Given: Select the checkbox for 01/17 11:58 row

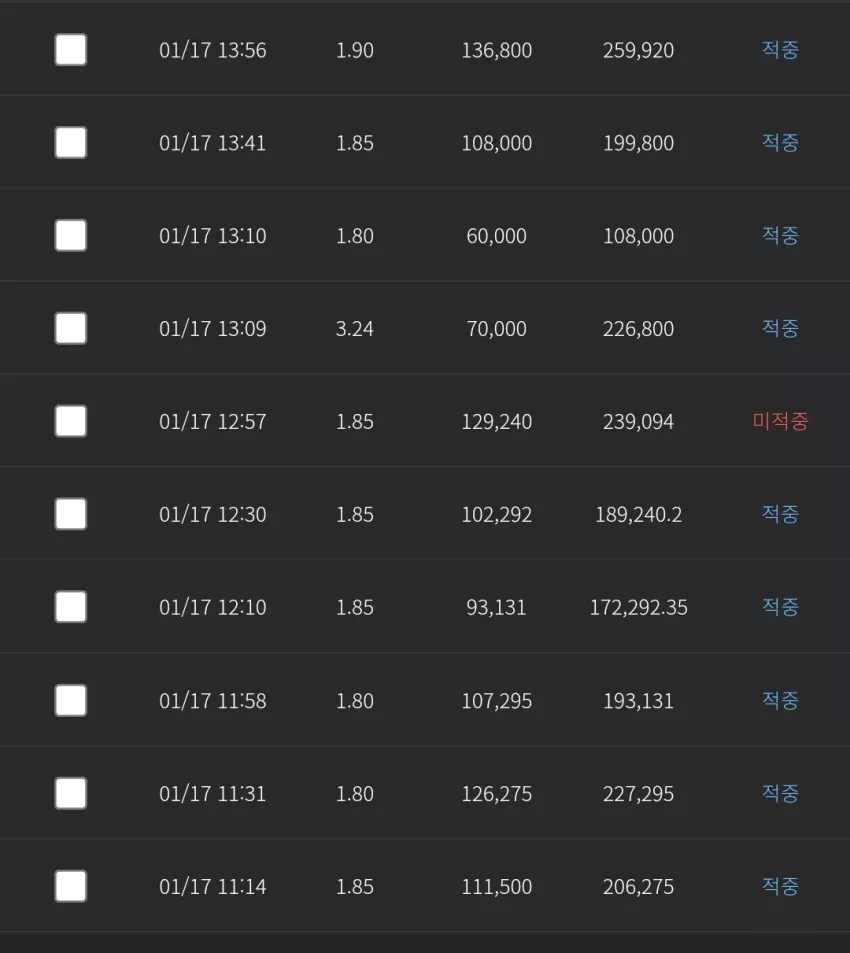Looking at the screenshot, I should tap(70, 700).
